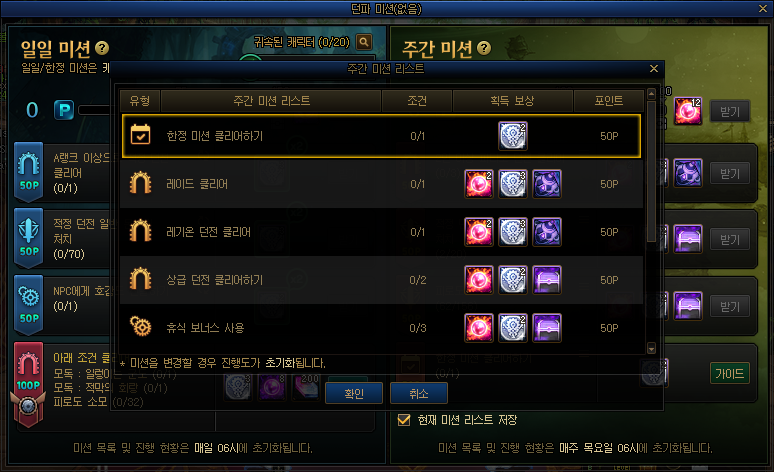Click the weekly mission help question mark icon
The image size is (774, 472).
pyautogui.click(x=484, y=48)
